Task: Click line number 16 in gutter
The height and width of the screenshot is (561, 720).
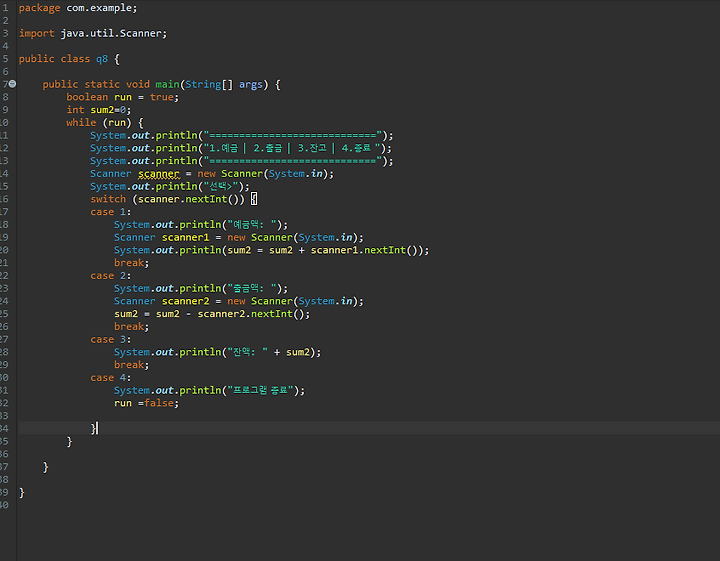Action: pos(4,199)
